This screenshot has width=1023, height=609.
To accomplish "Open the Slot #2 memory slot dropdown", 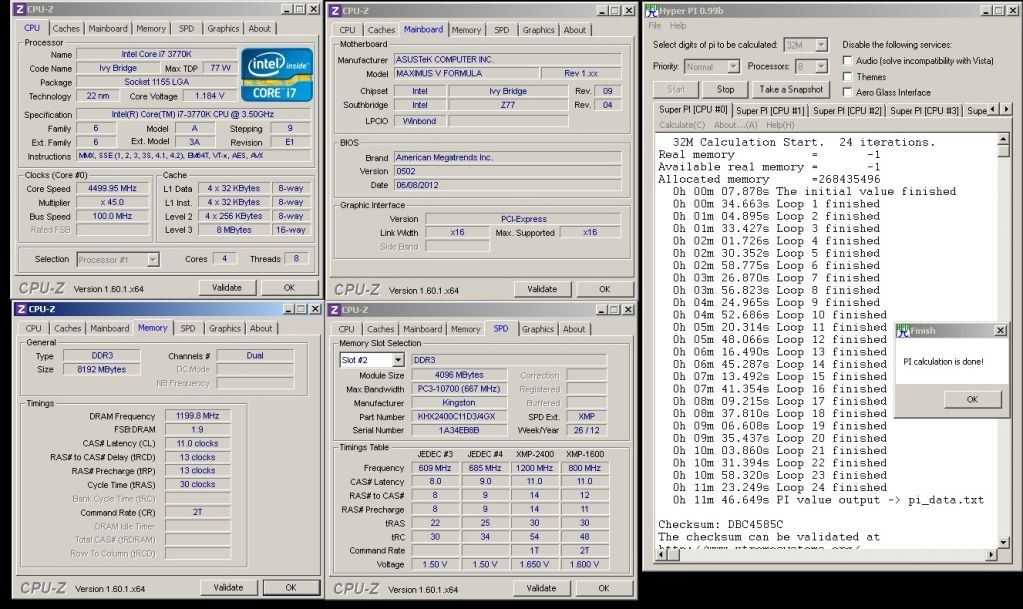I will tap(397, 360).
